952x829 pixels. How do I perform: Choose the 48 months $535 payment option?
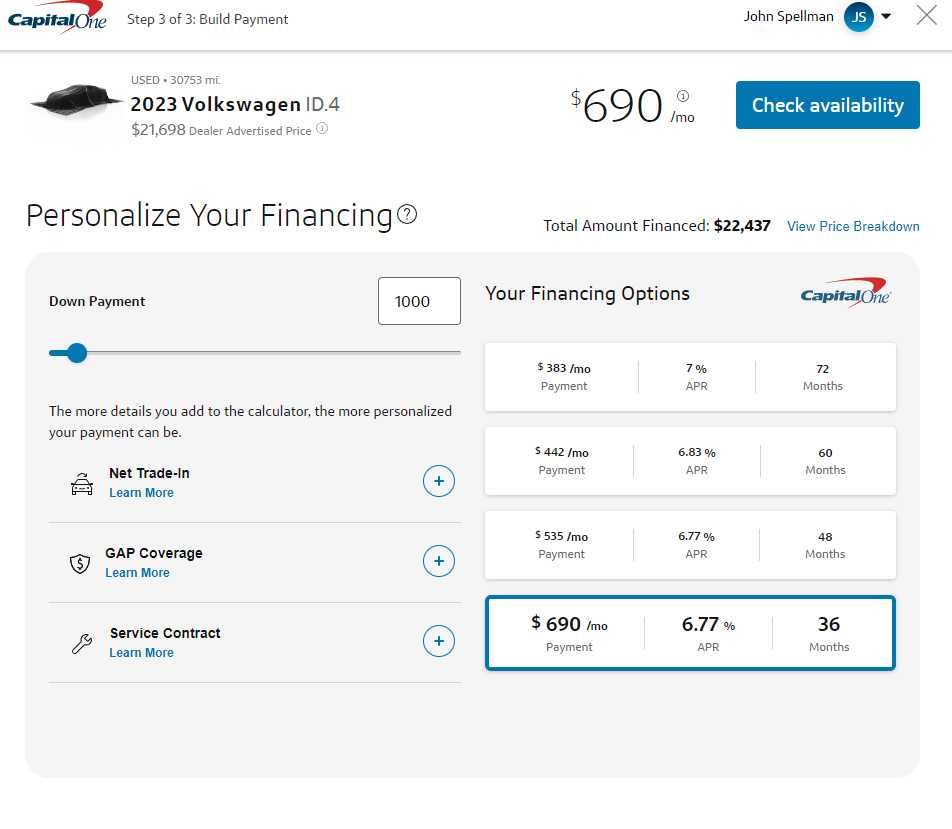coord(690,545)
